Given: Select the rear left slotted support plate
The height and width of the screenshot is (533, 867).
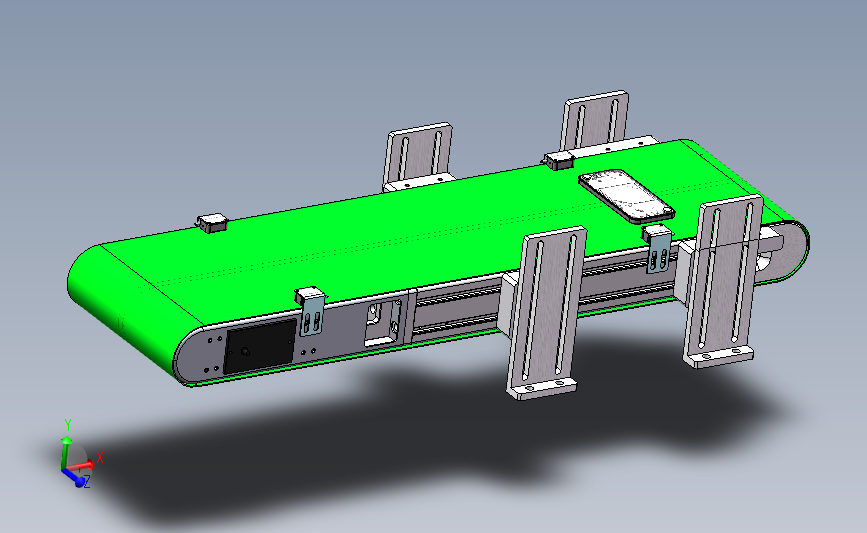Looking at the screenshot, I should pyautogui.click(x=419, y=155).
